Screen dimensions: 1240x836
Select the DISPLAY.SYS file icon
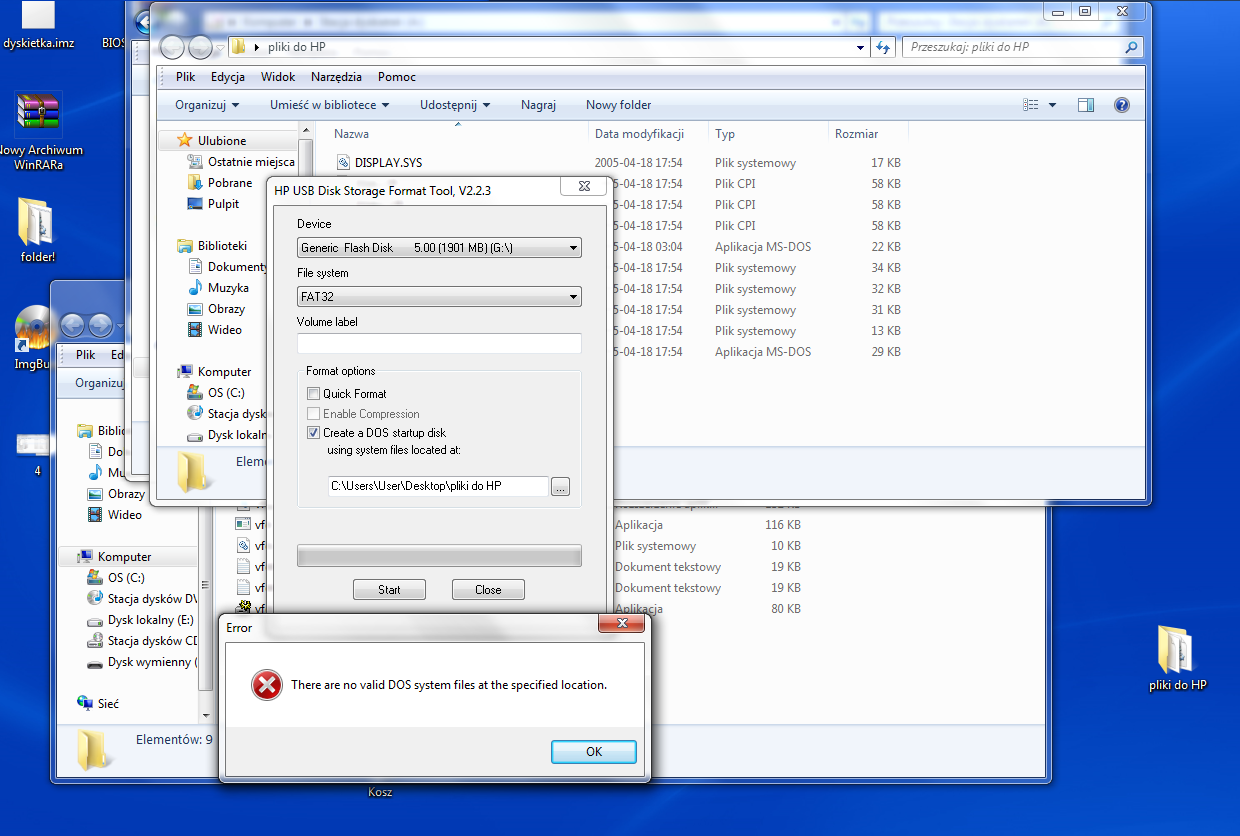pyautogui.click(x=343, y=162)
